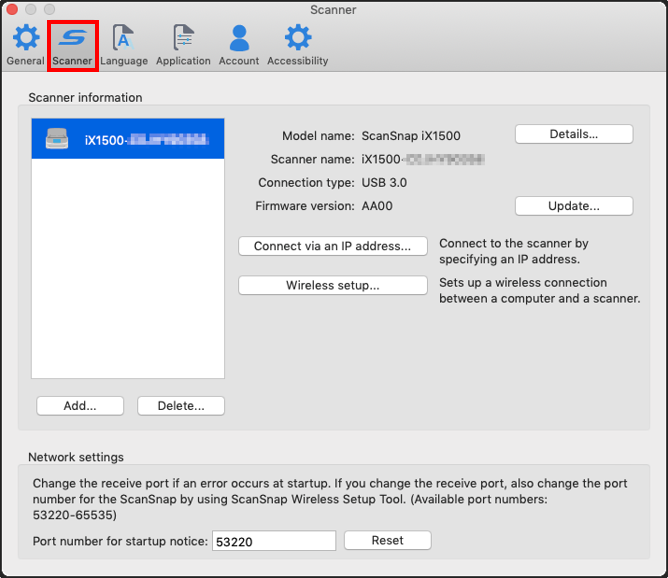Click the Add... scanner button
This screenshot has height=578, width=668.
(x=80, y=406)
